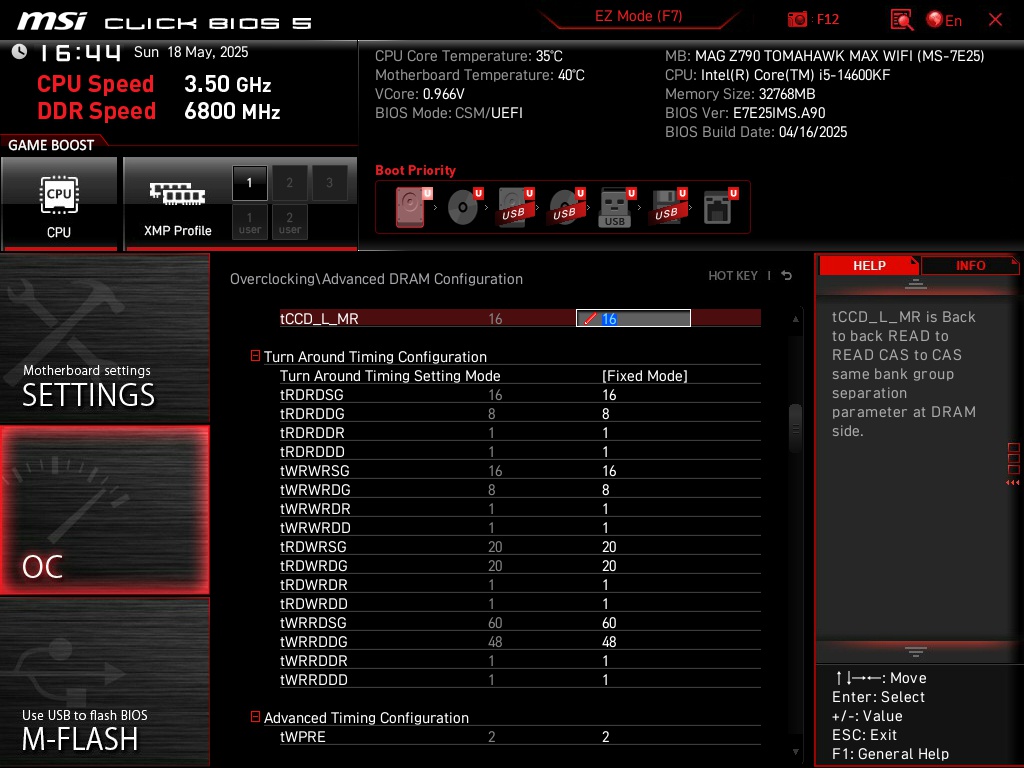
Task: Select the tRDWRDG timing row
Action: 520,565
